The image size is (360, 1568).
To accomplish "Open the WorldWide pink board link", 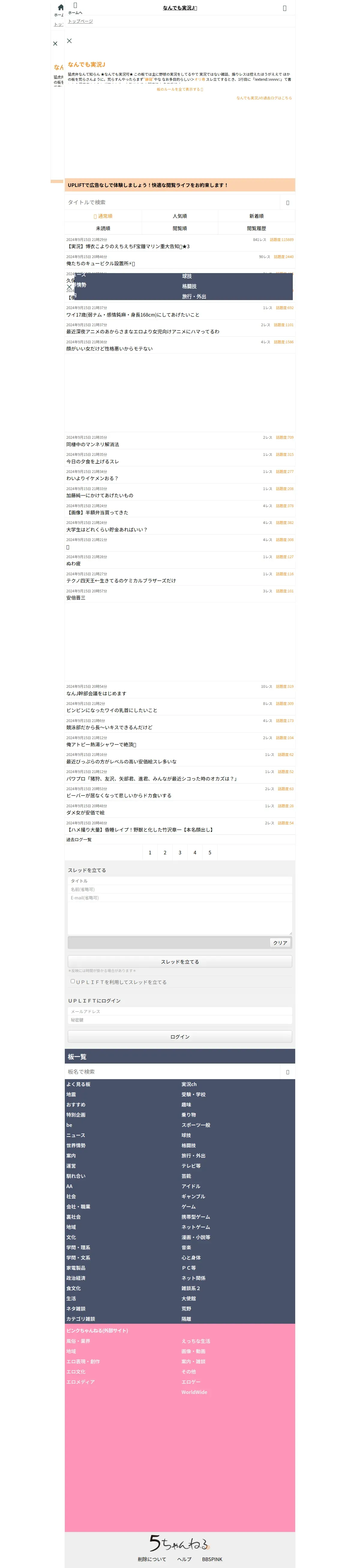I will click(x=194, y=1392).
